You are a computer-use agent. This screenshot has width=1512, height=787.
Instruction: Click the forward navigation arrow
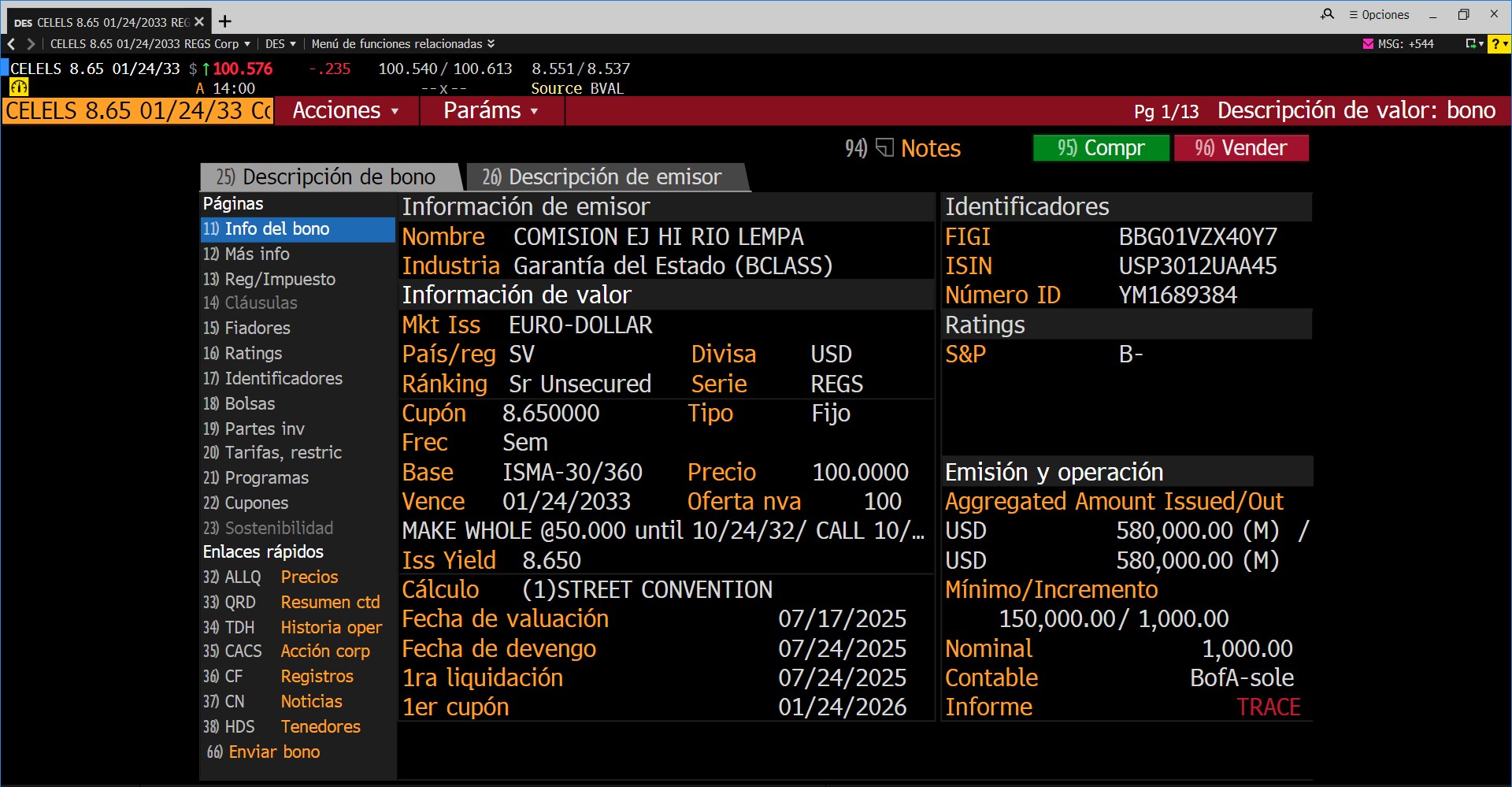coord(31,44)
